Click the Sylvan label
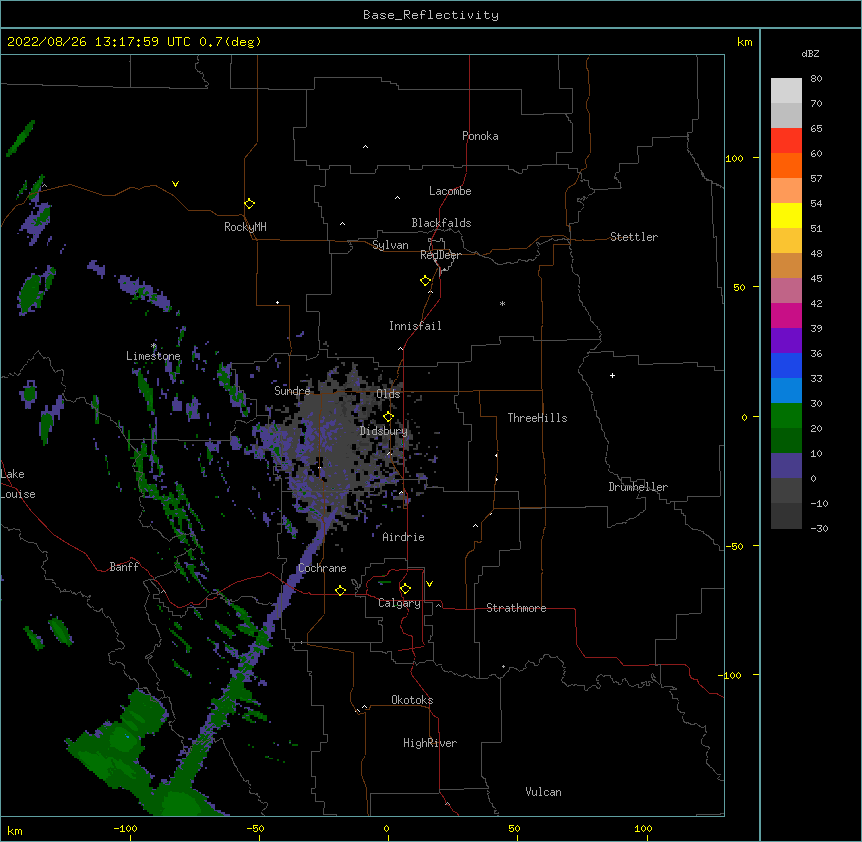The image size is (862, 842). [x=390, y=245]
